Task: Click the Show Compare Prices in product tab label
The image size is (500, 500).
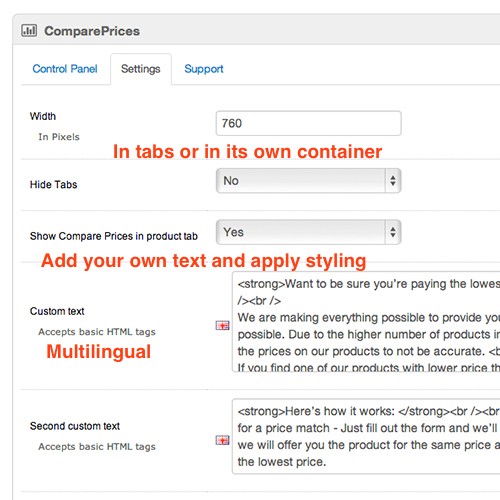Action: (114, 236)
